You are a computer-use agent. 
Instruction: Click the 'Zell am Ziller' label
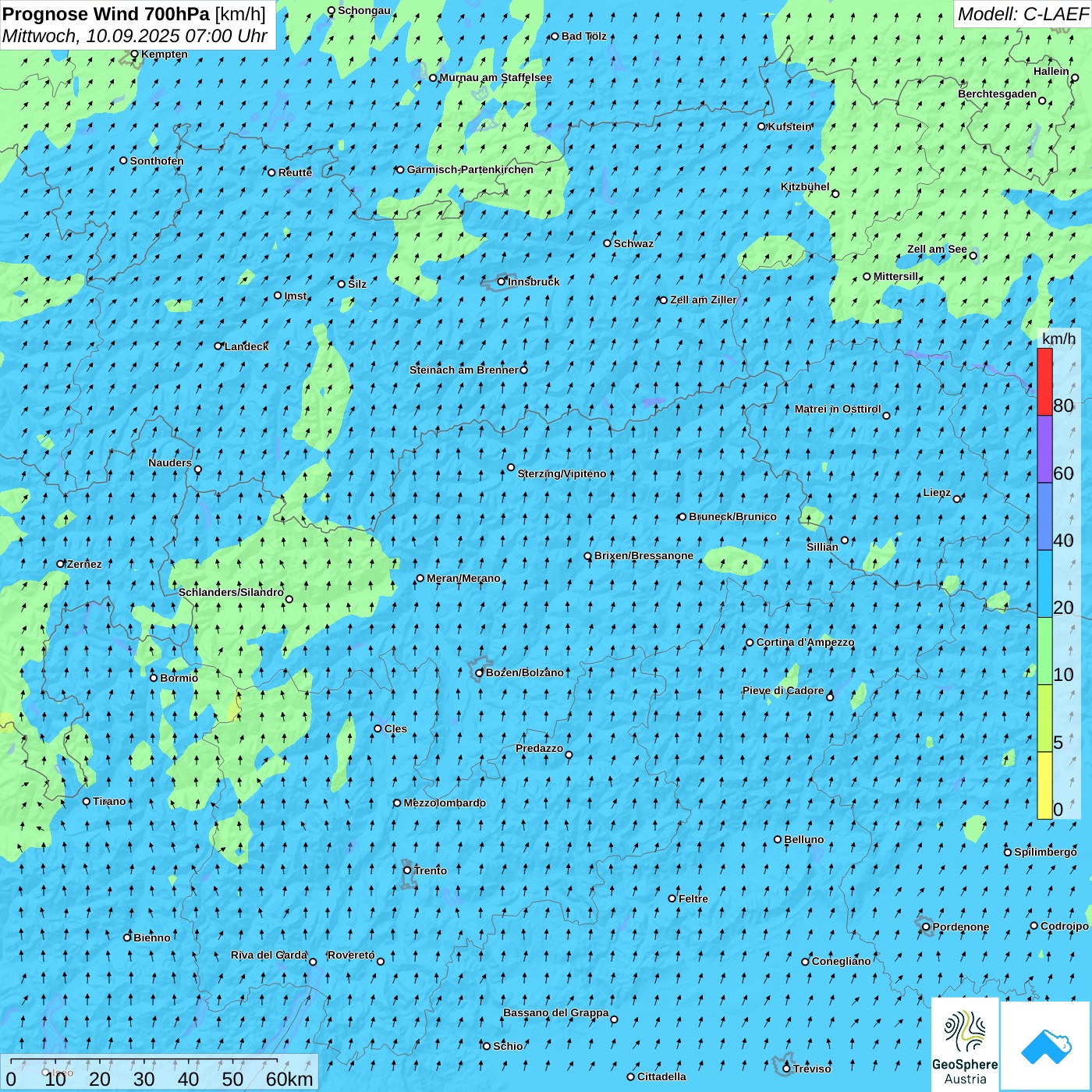704,300
